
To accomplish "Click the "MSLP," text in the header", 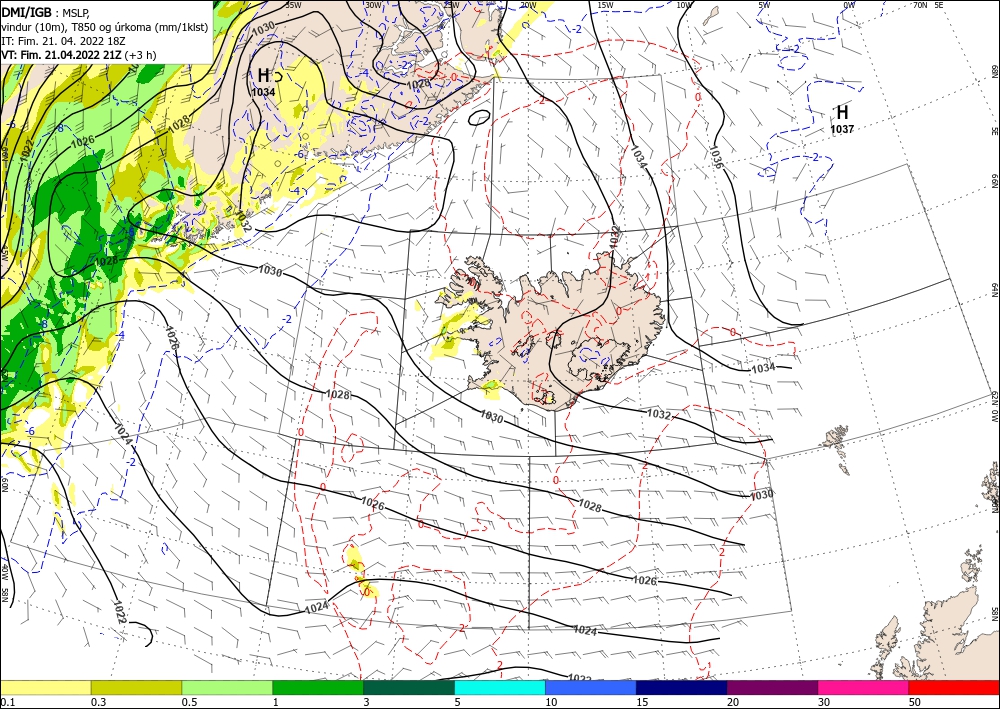I will coord(77,11).
